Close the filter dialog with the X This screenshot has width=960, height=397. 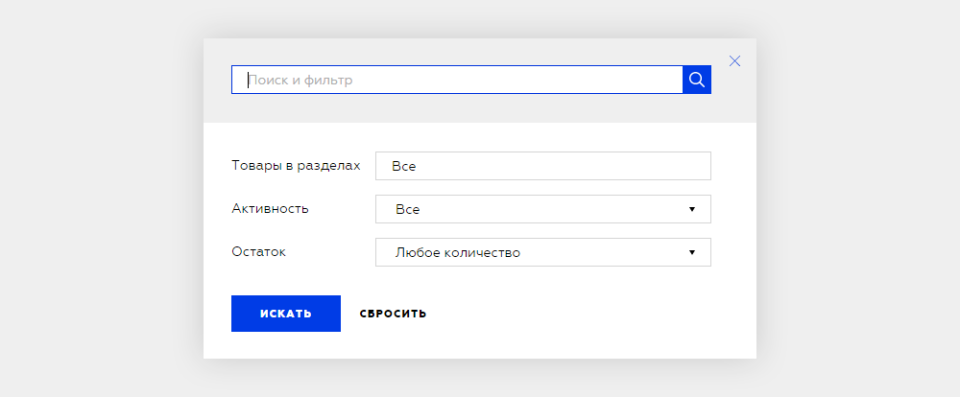point(735,61)
